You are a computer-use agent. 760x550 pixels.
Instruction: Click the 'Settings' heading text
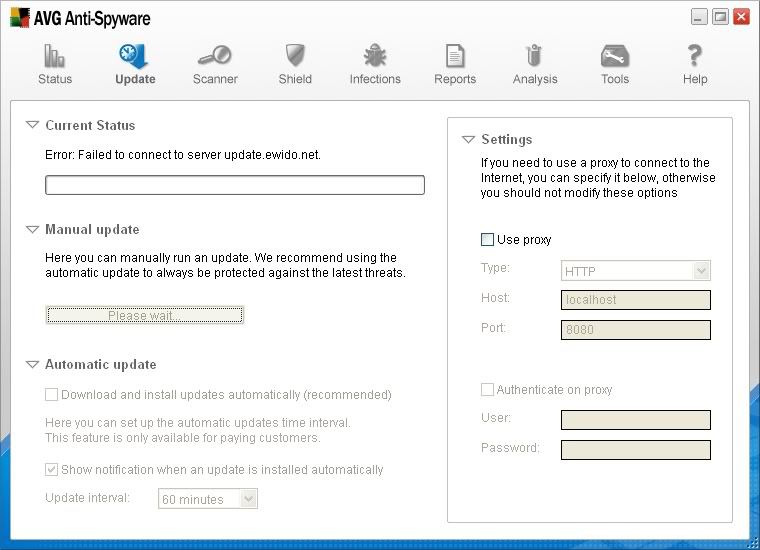pyautogui.click(x=507, y=140)
